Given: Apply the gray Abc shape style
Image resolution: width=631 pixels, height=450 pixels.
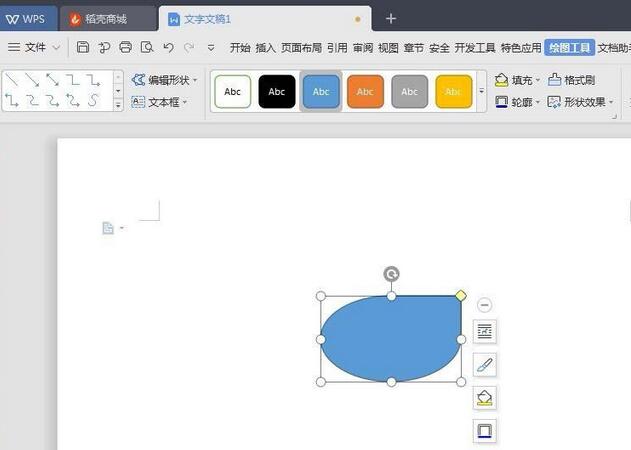Looking at the screenshot, I should pos(410,91).
